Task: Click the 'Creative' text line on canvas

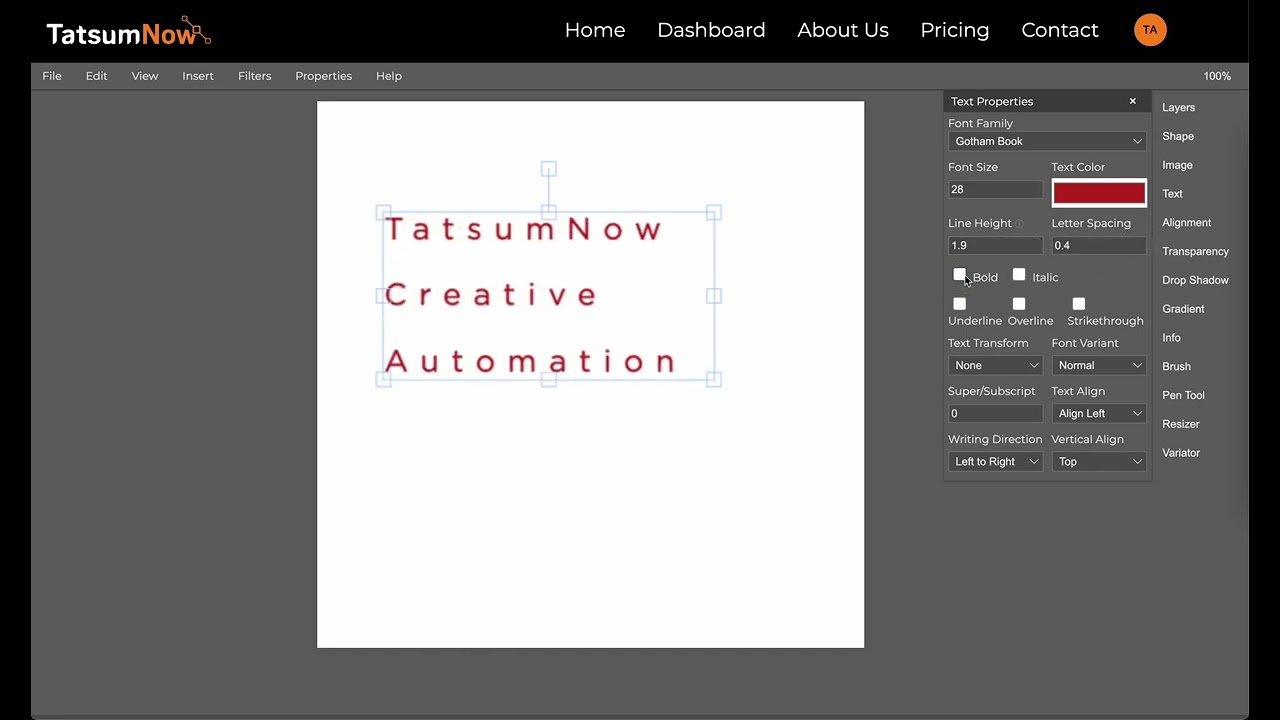Action: 491,295
